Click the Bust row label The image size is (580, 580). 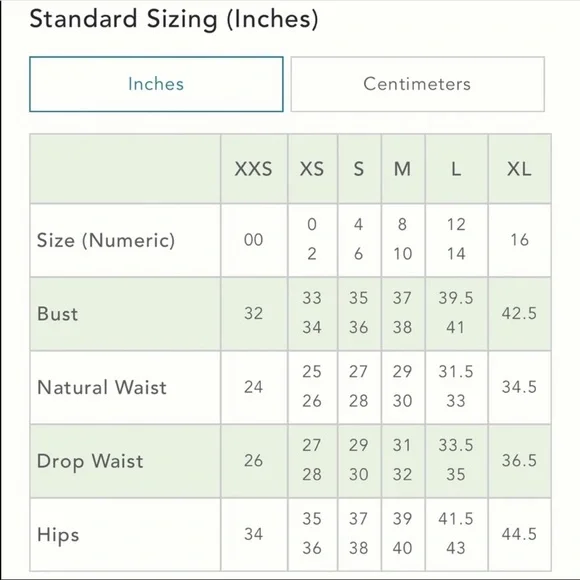point(58,314)
